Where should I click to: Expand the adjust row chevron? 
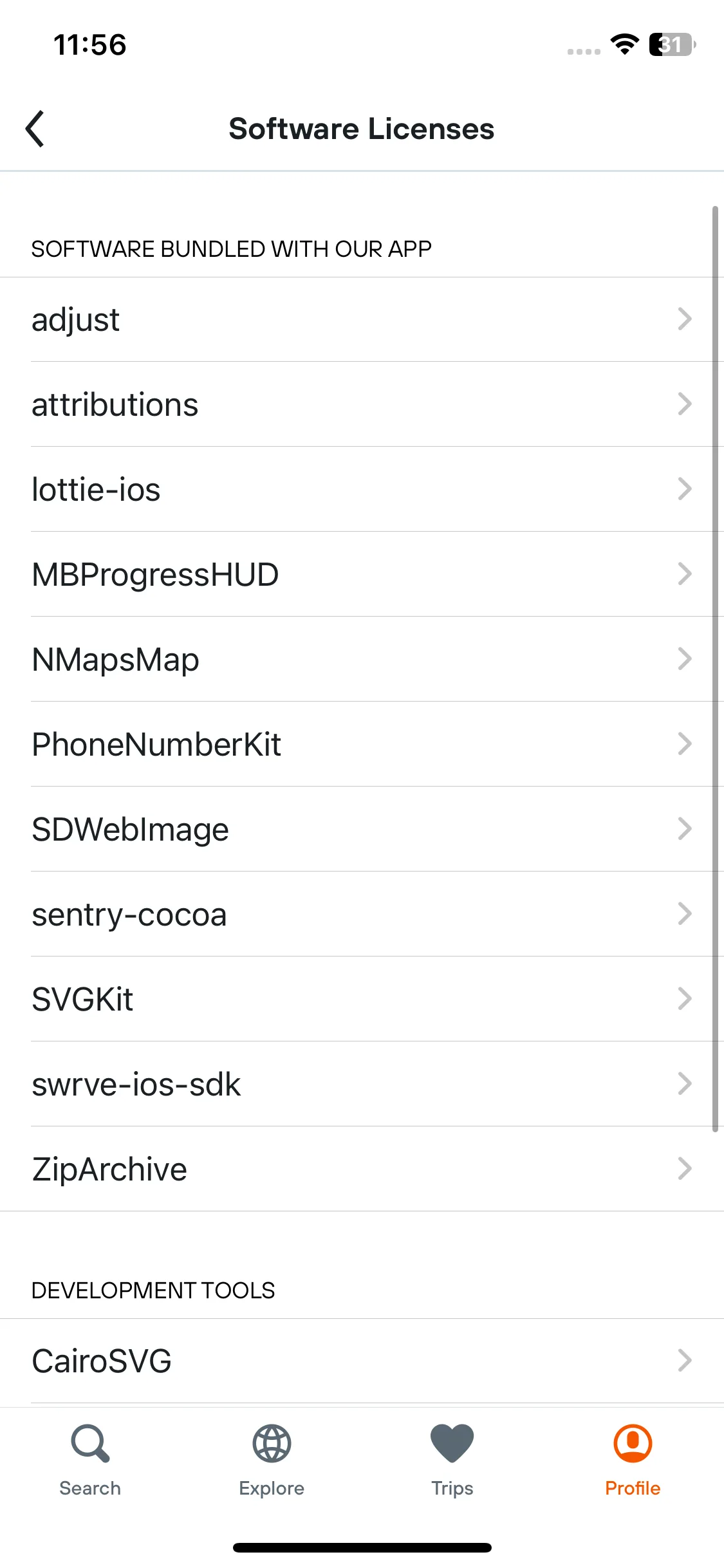685,319
